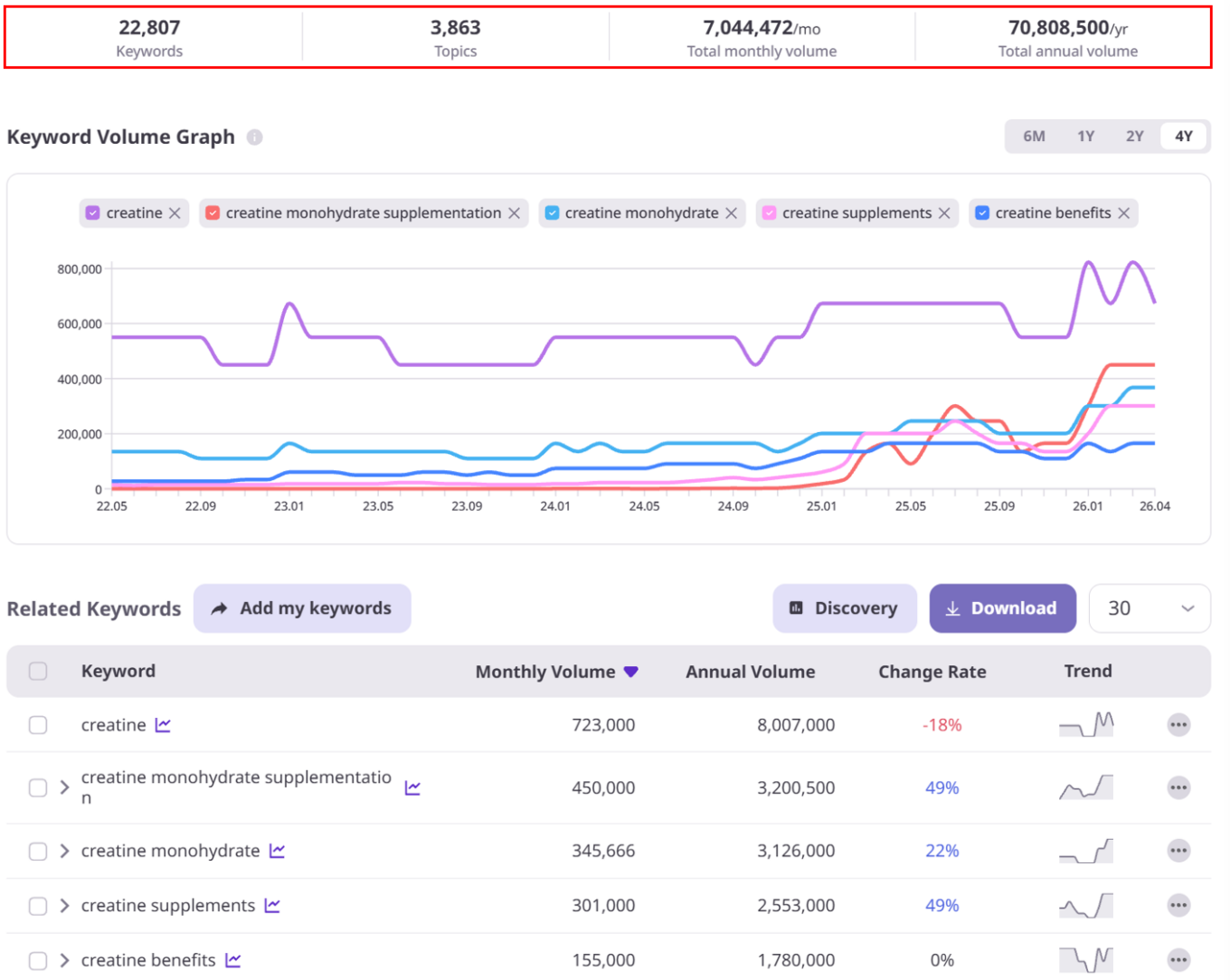Switch graph range to 1Y

pos(1085,137)
